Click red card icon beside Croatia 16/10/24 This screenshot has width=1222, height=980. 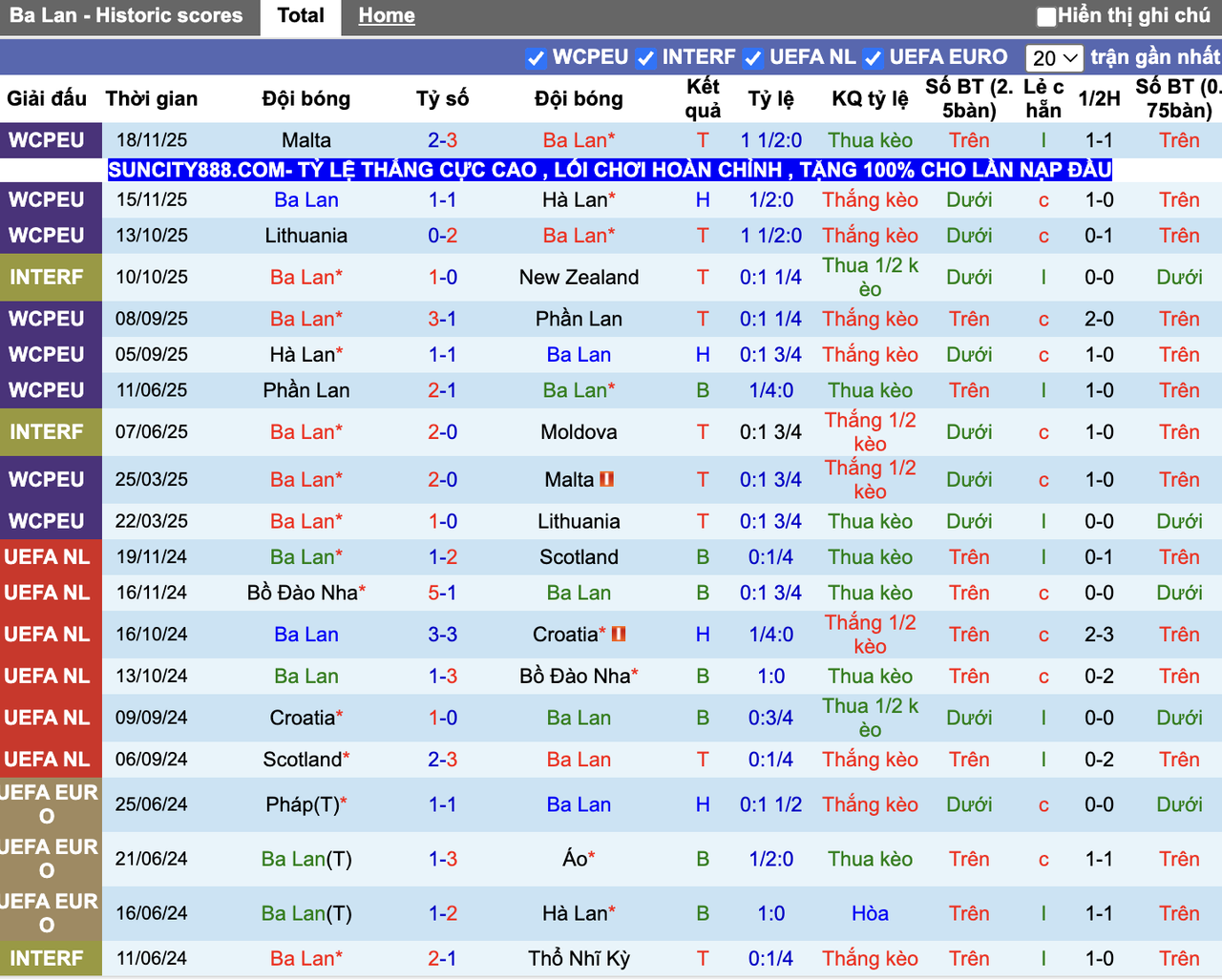point(619,634)
